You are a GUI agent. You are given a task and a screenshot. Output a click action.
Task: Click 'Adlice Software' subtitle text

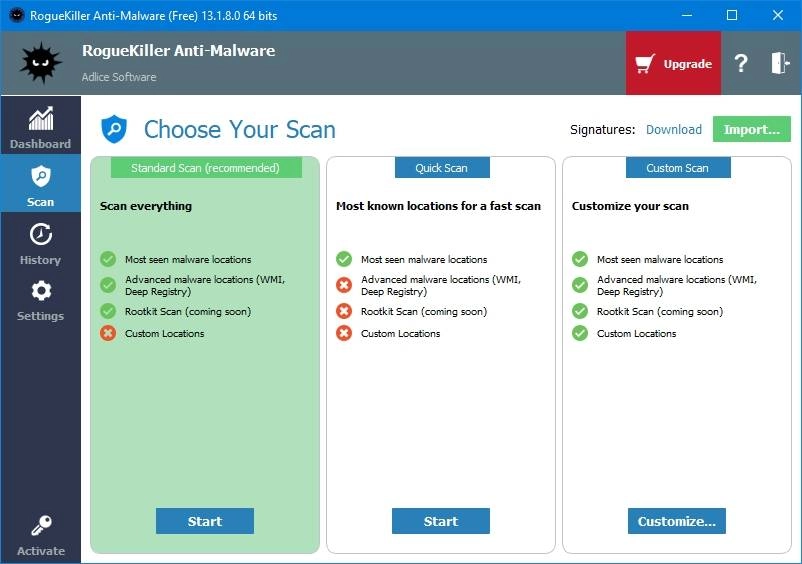coord(119,77)
